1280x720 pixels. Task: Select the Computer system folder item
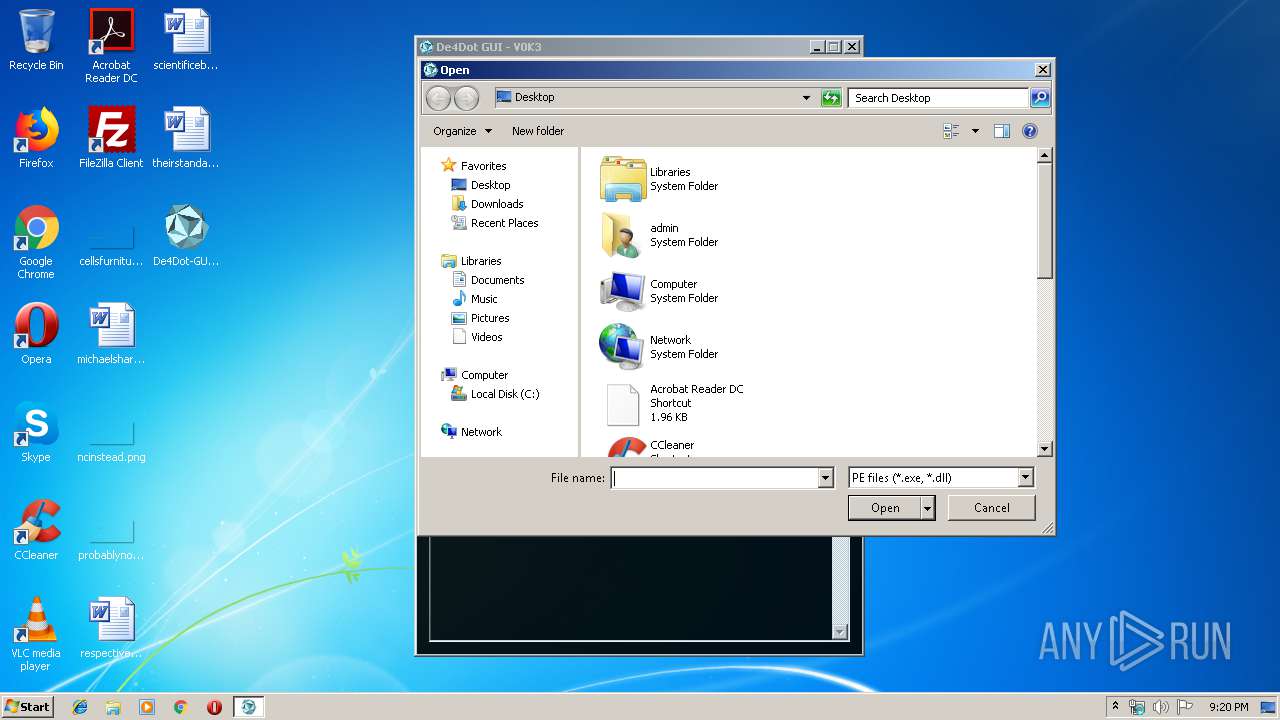[660, 291]
